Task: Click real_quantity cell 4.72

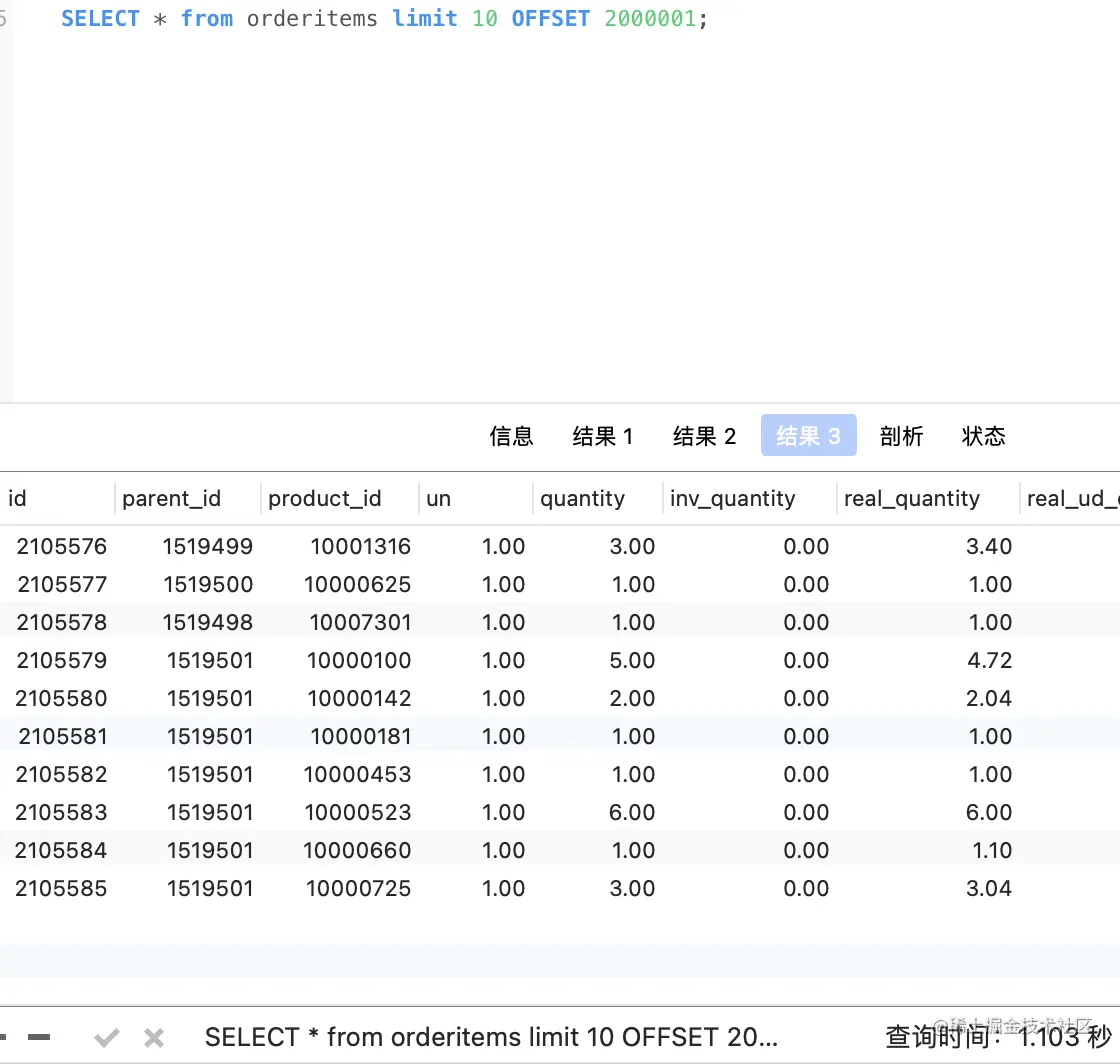Action: 989,660
